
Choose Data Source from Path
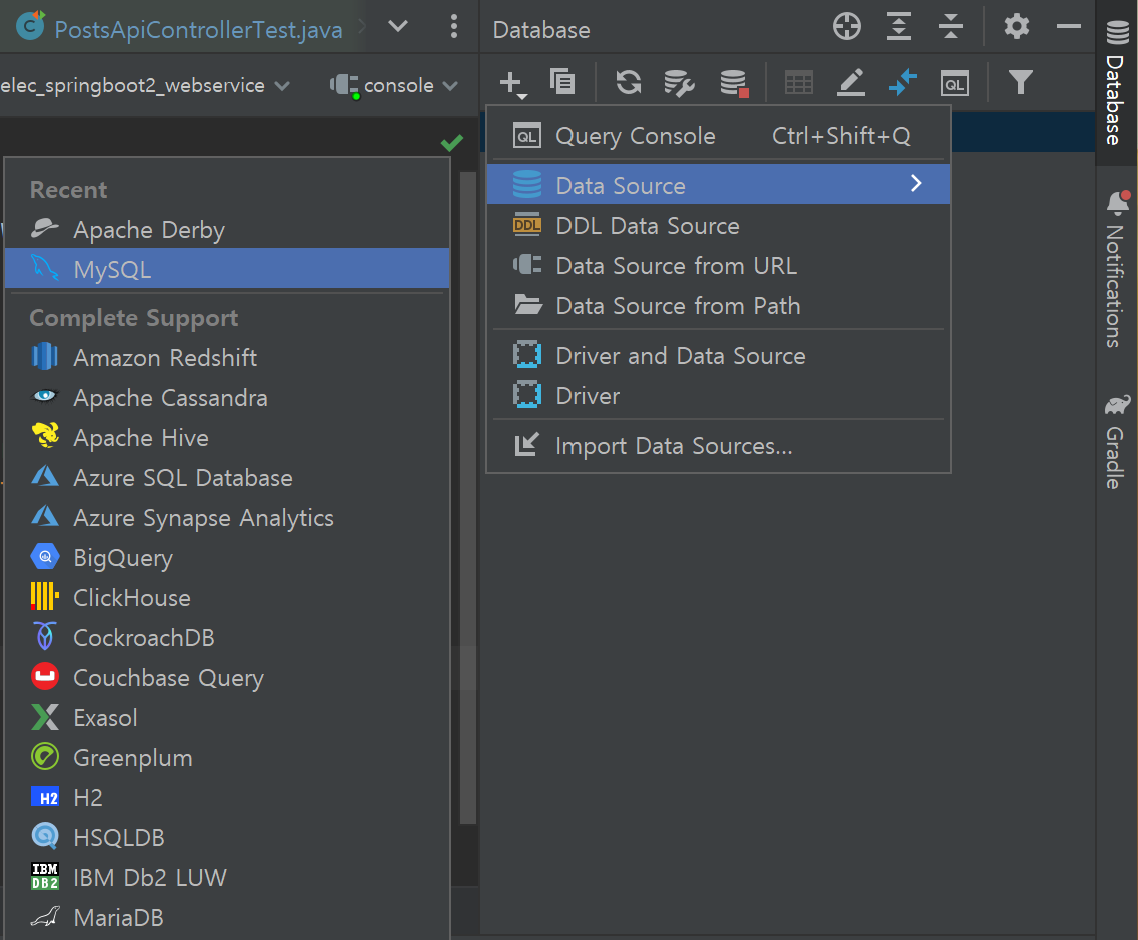(718, 306)
